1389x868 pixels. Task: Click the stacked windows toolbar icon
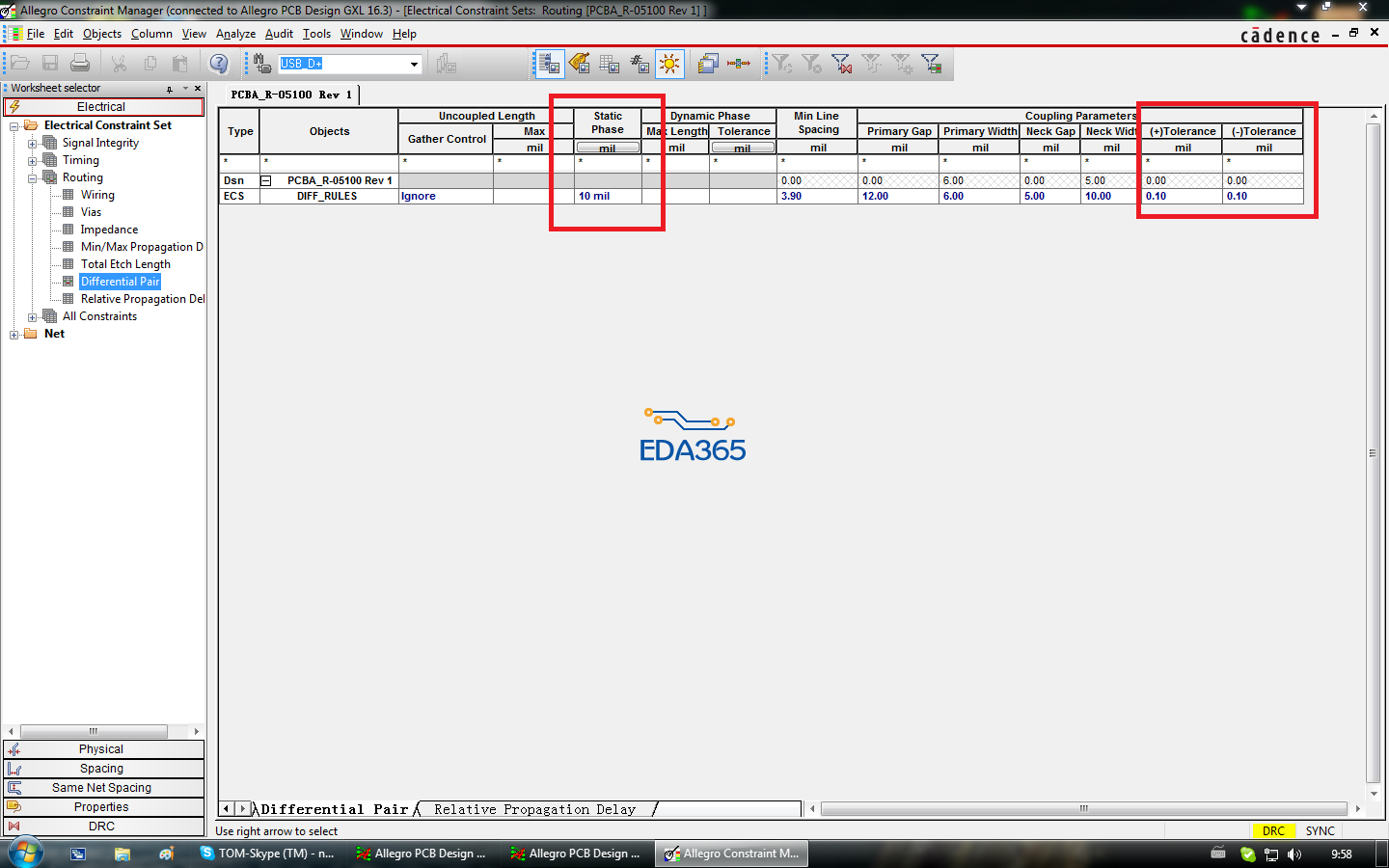708,64
